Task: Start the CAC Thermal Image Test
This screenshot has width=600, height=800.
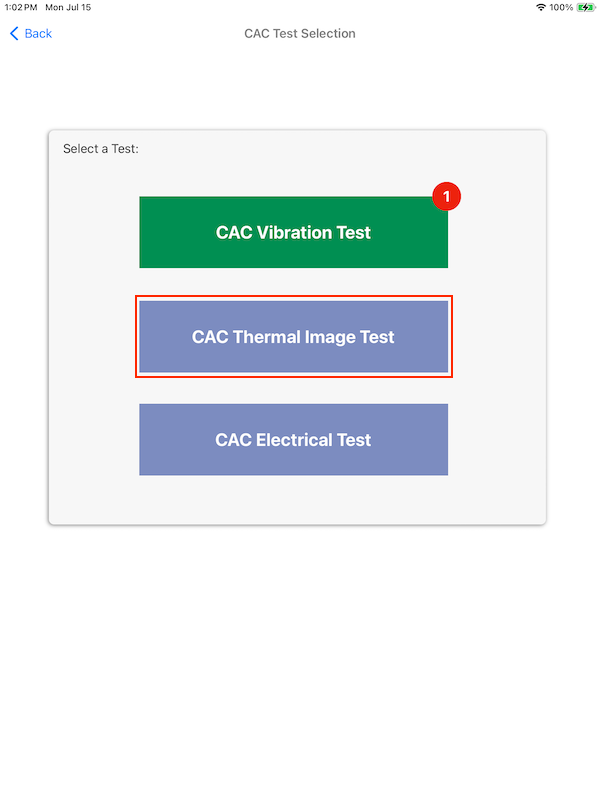Action: coord(293,337)
